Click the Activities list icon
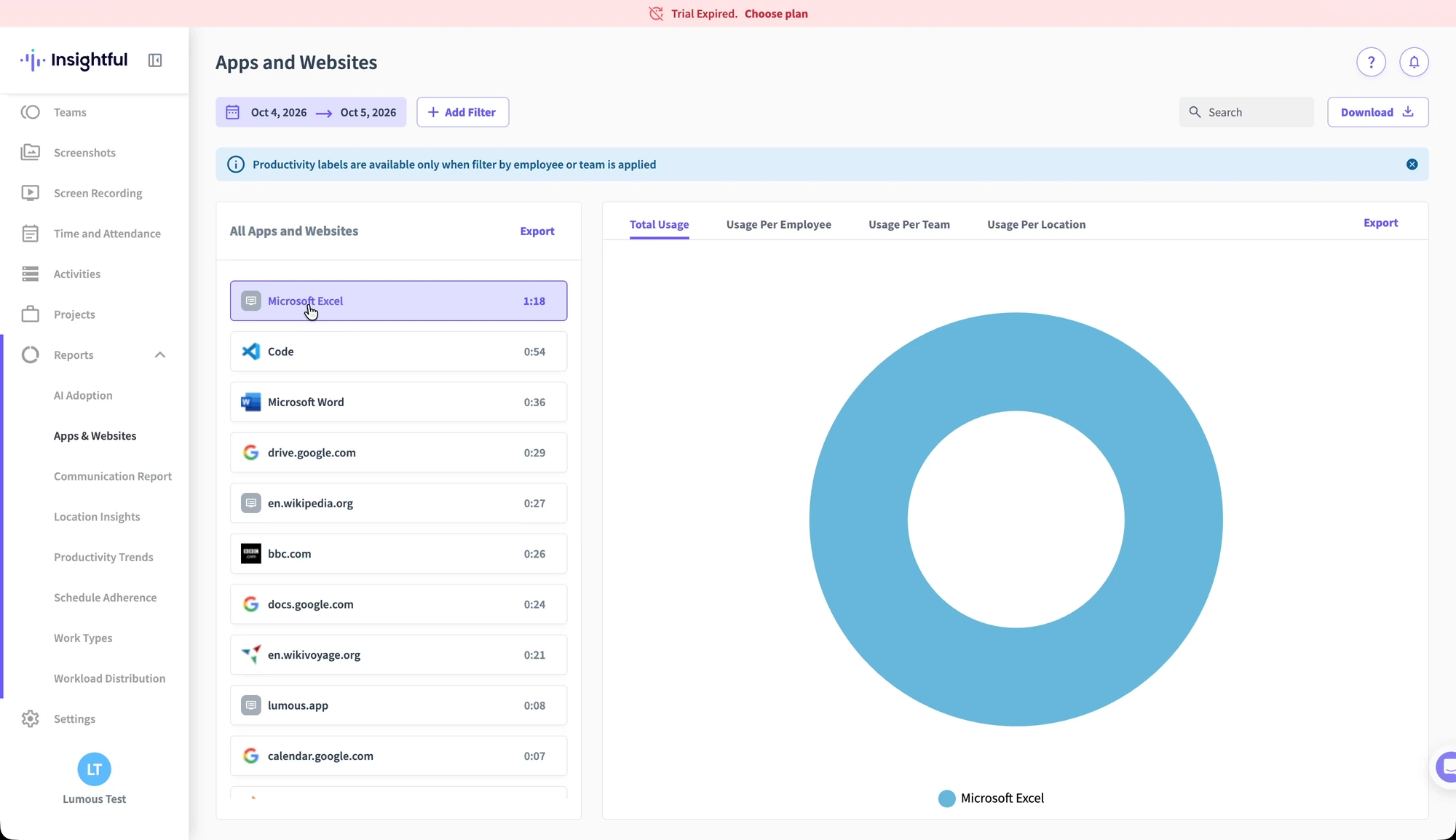 click(x=30, y=274)
